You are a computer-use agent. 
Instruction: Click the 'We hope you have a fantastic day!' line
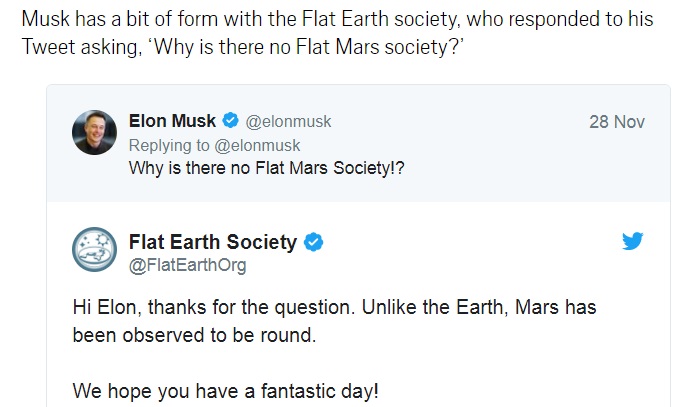coord(225,391)
